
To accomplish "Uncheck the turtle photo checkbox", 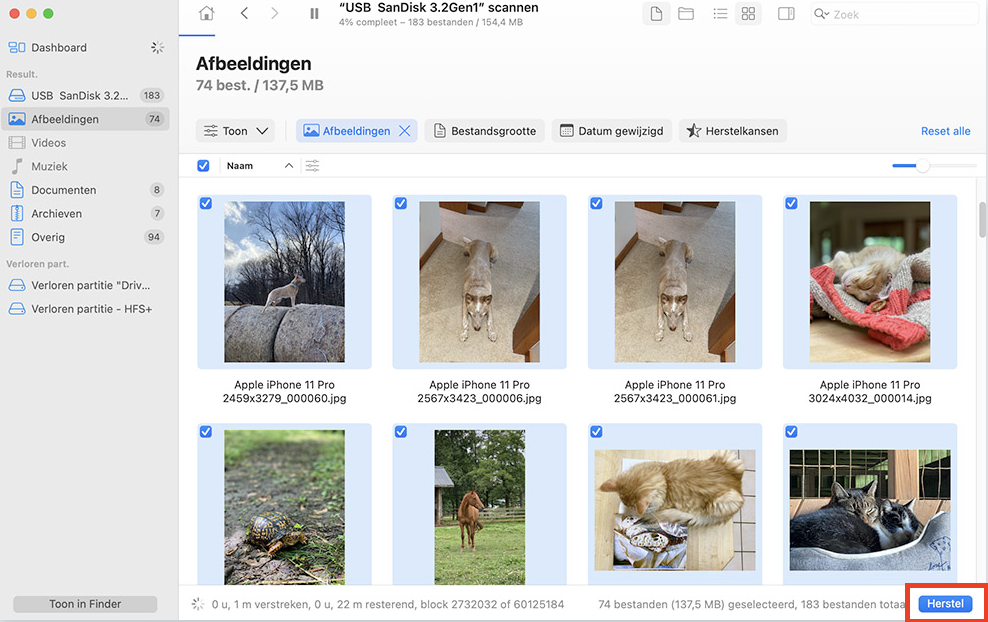I will click(206, 432).
